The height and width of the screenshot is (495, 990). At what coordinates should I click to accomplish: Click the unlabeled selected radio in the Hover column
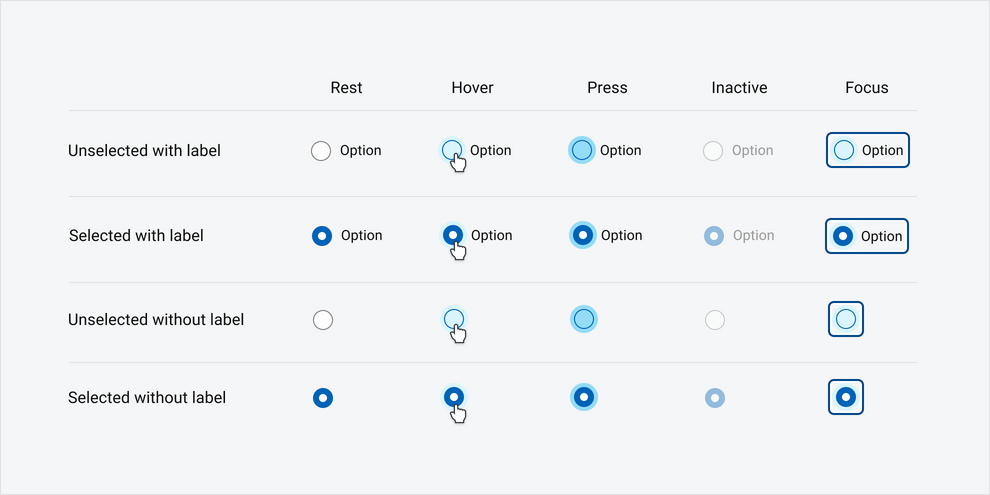(x=454, y=397)
